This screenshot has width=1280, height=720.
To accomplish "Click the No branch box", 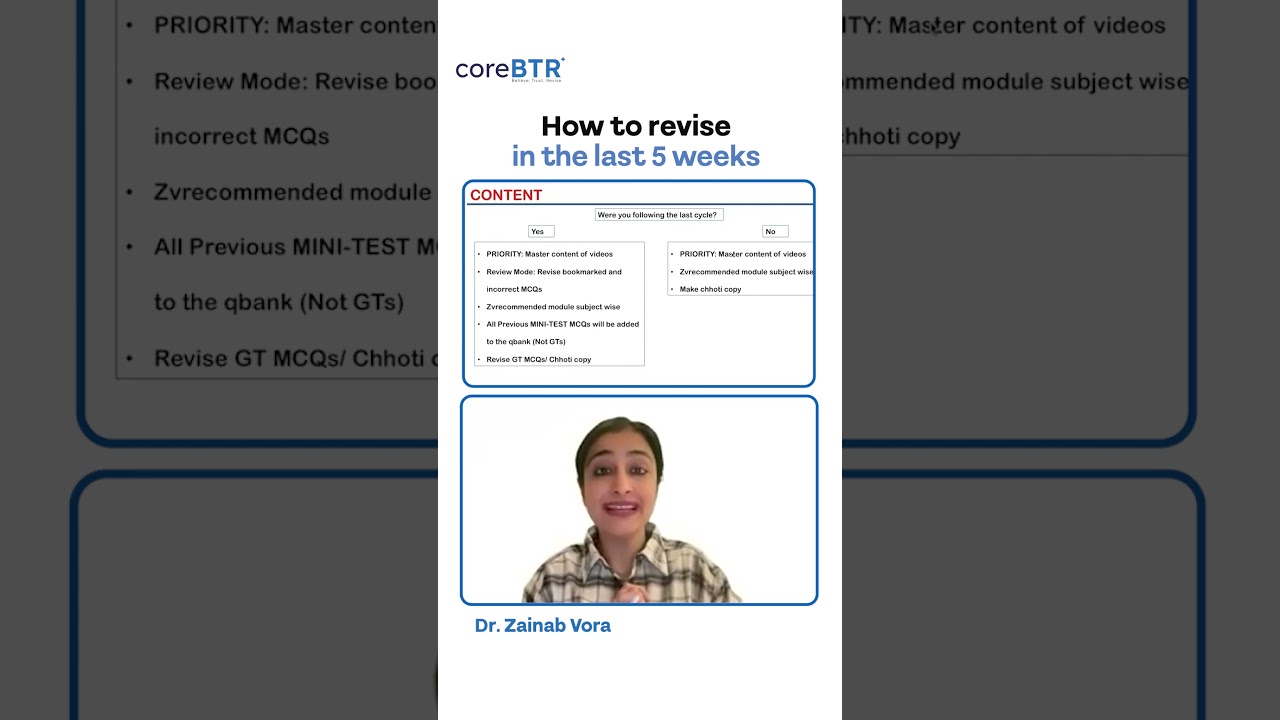I will [x=775, y=231].
